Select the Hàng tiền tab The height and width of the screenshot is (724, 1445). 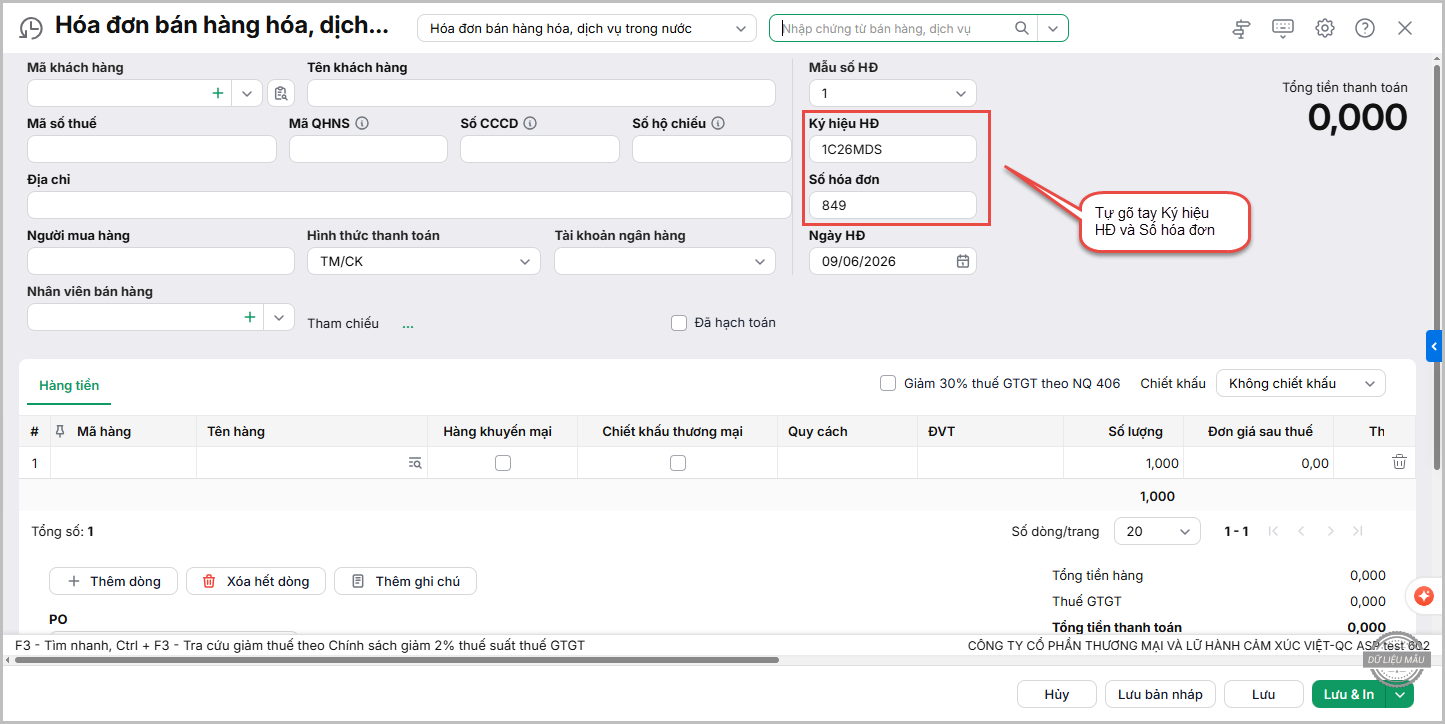(69, 385)
